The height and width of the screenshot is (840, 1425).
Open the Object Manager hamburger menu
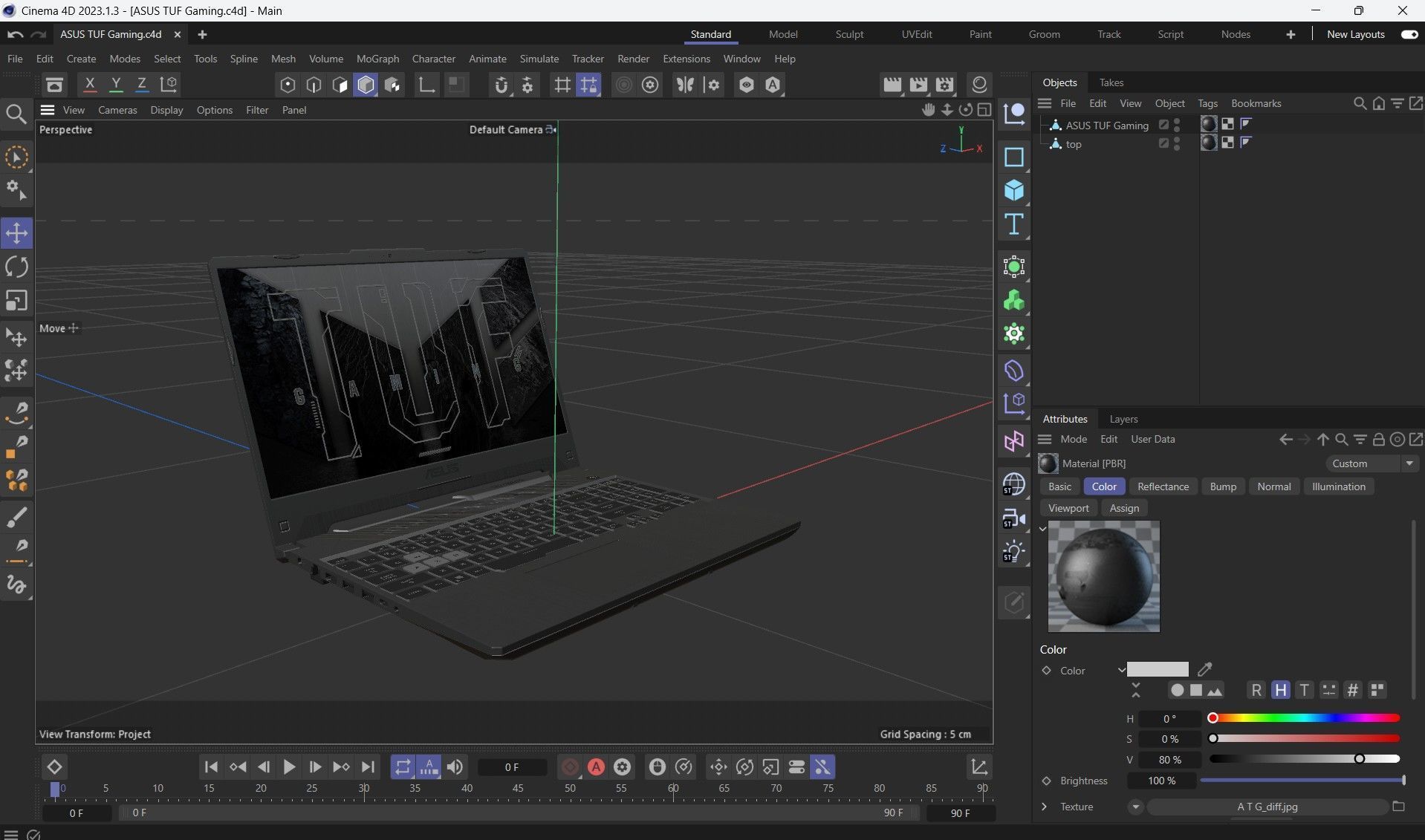tap(1045, 103)
